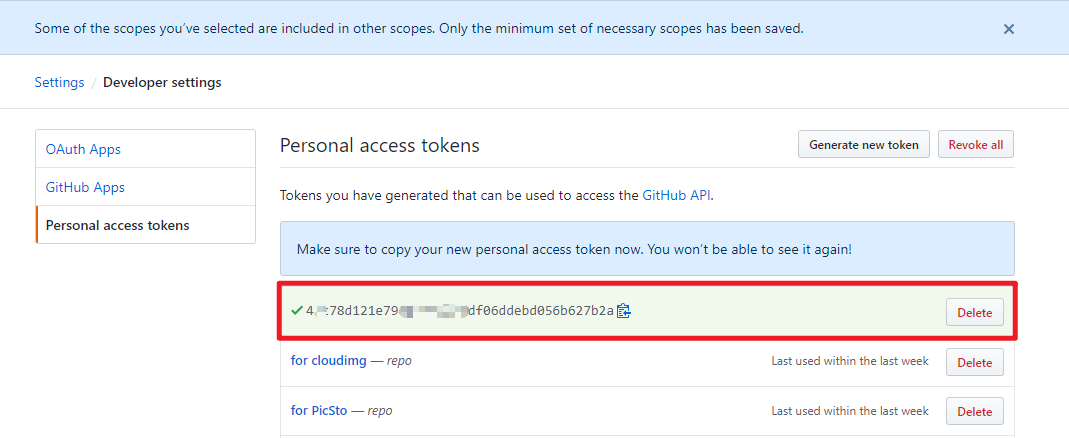Delete the for cloudimg token
Screen dimensions: 1069x438
click(x=974, y=362)
